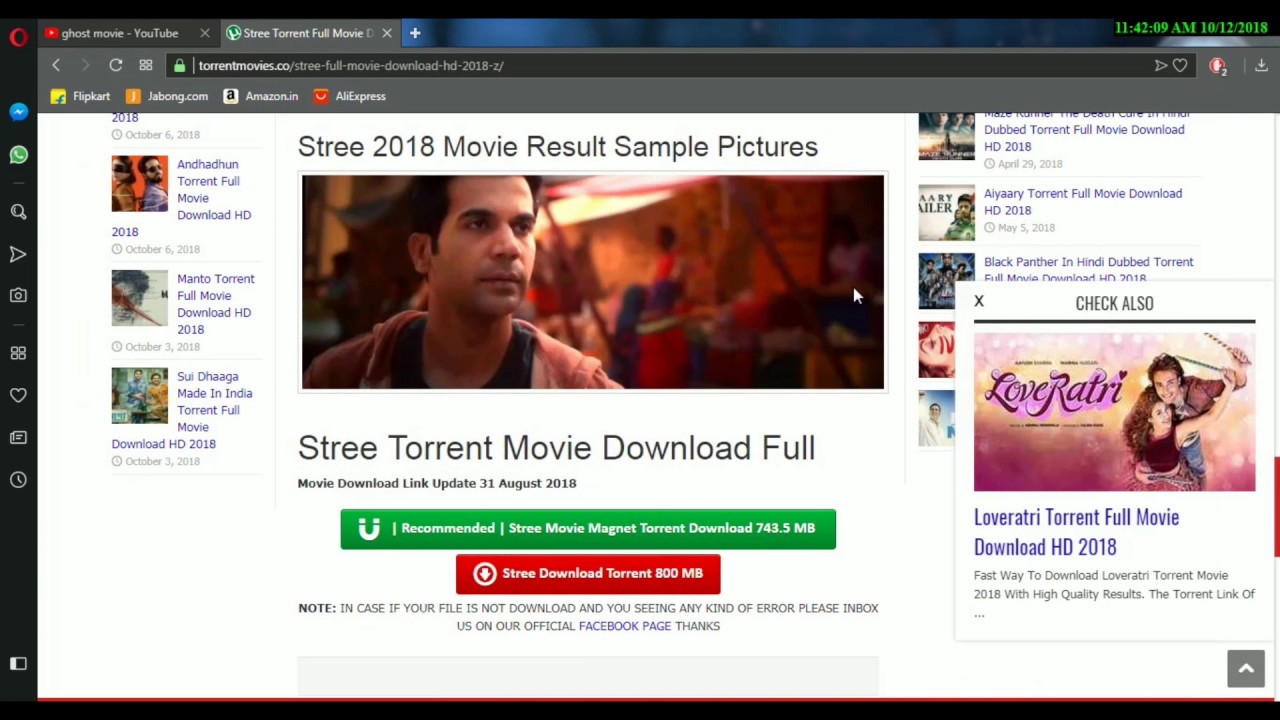Click the secure padlock icon
The image size is (1280, 720).
click(179, 65)
